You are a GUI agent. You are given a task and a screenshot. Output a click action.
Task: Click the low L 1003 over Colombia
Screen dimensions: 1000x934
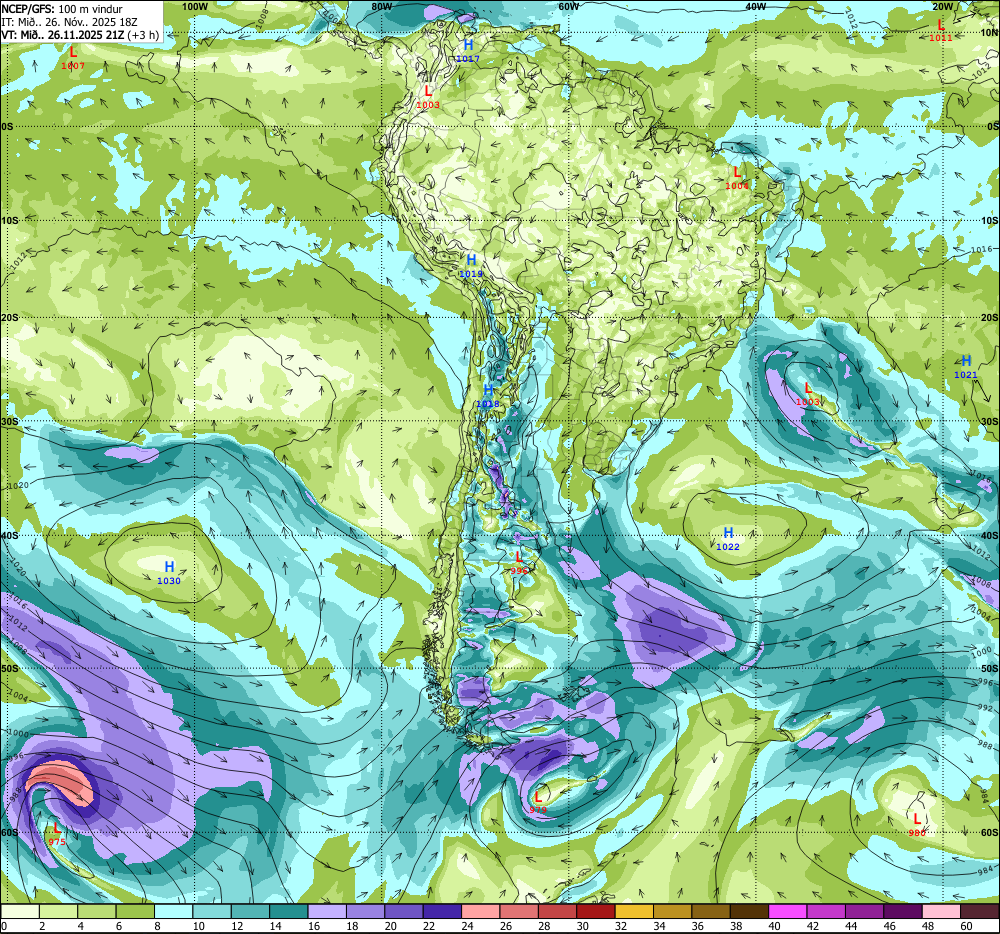coord(428,97)
